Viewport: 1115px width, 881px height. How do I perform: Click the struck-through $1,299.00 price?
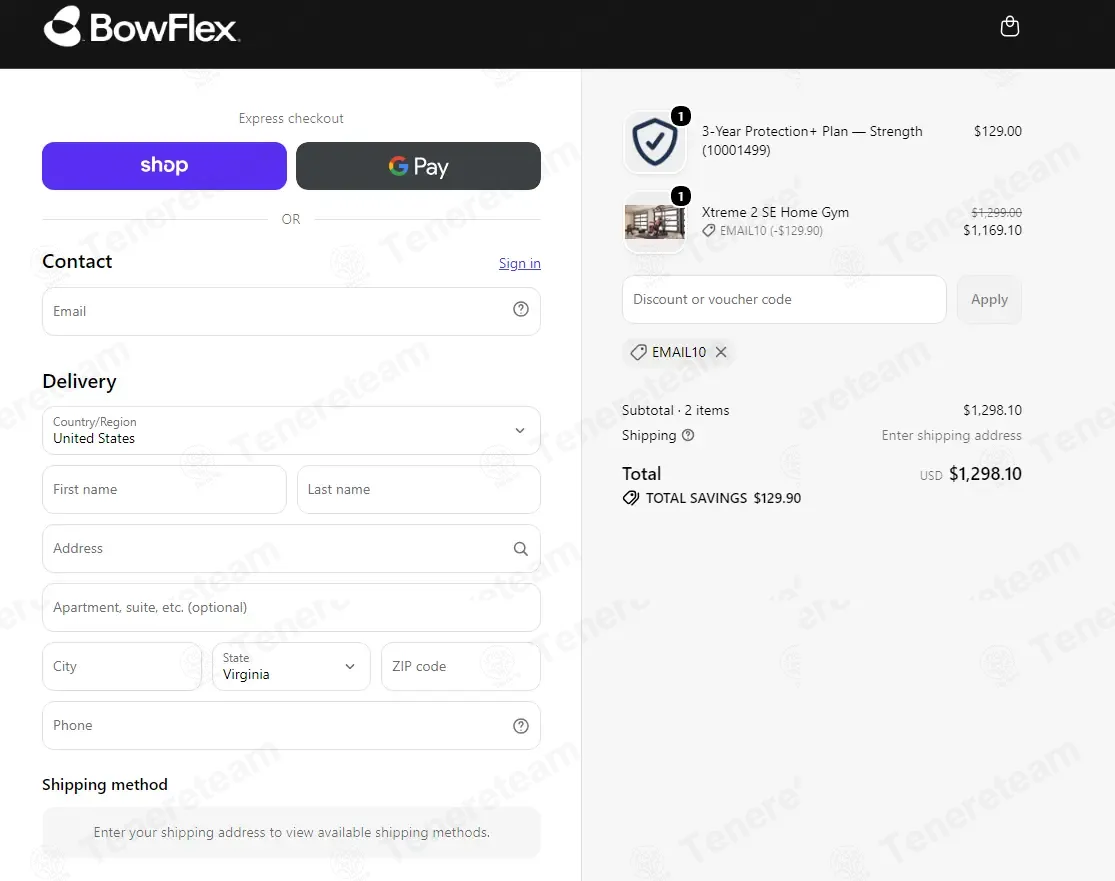coord(996,212)
